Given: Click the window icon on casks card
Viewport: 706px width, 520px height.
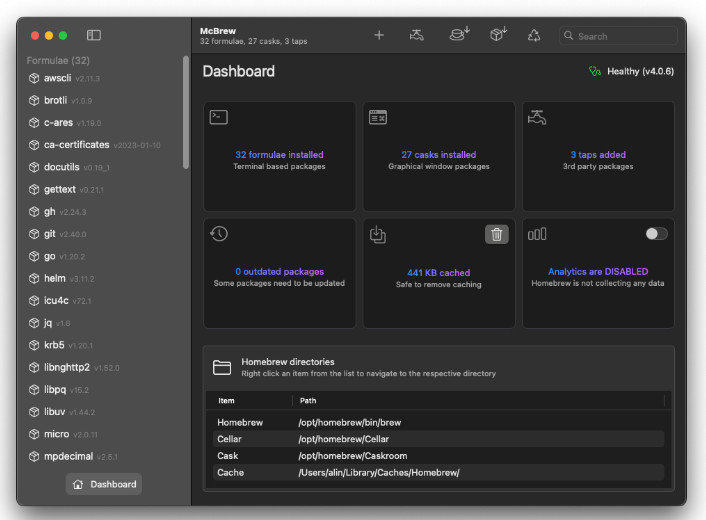Looking at the screenshot, I should 378,117.
